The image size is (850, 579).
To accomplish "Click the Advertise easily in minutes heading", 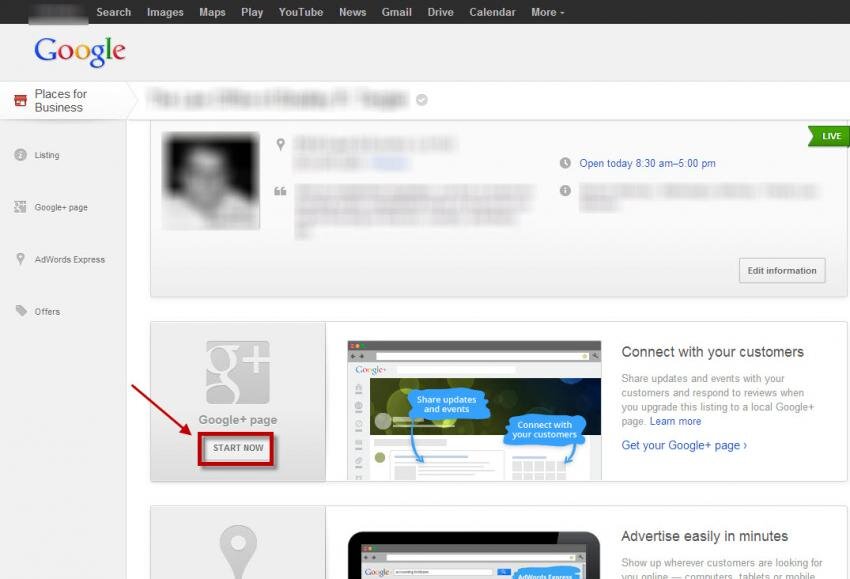I will click(705, 536).
